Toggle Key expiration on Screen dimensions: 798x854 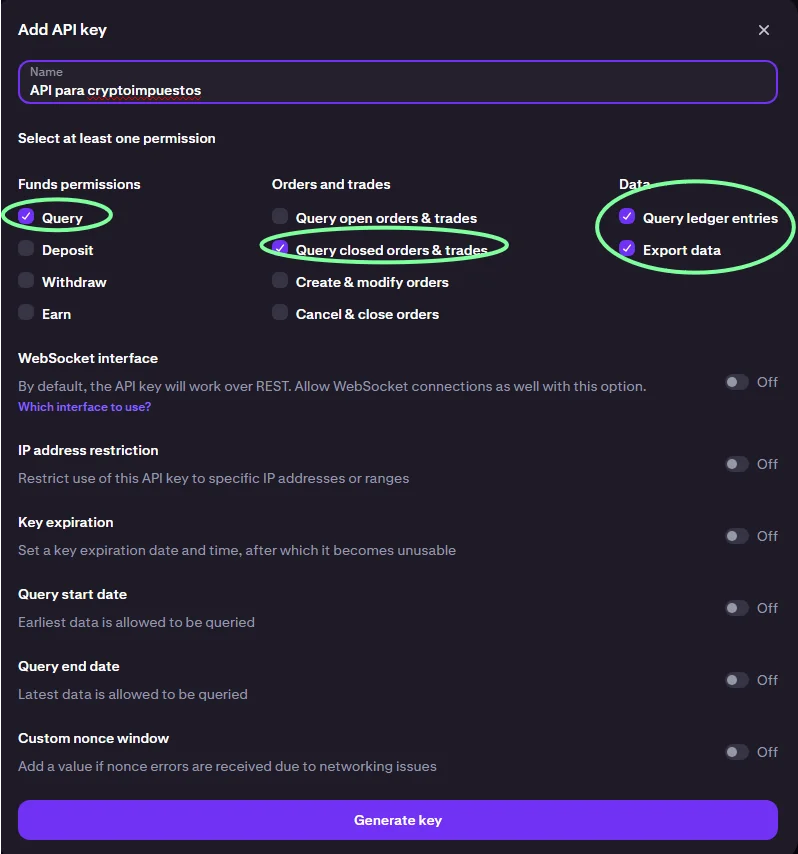tap(737, 536)
